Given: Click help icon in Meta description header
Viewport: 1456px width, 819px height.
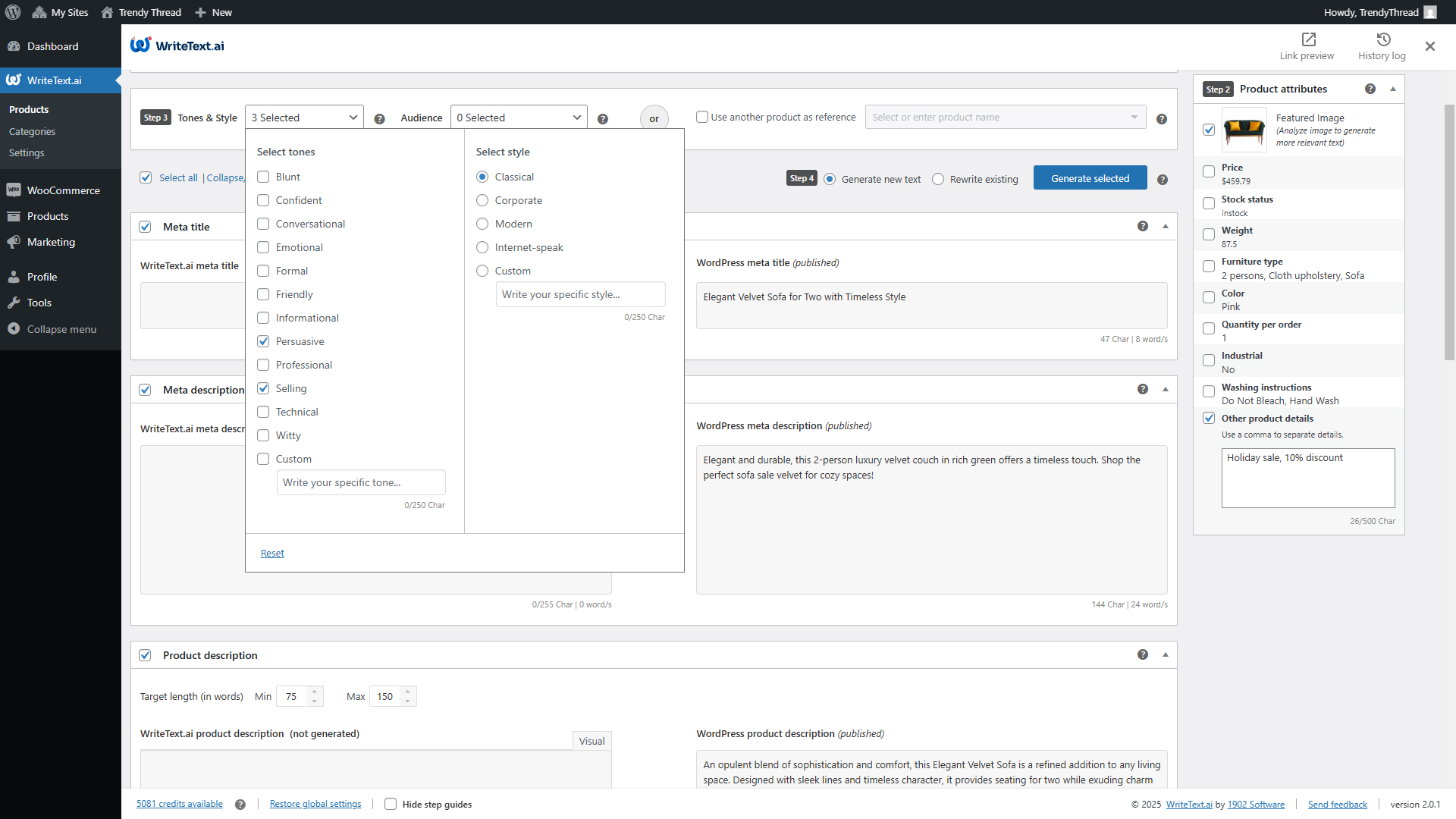Looking at the screenshot, I should pos(1143,389).
